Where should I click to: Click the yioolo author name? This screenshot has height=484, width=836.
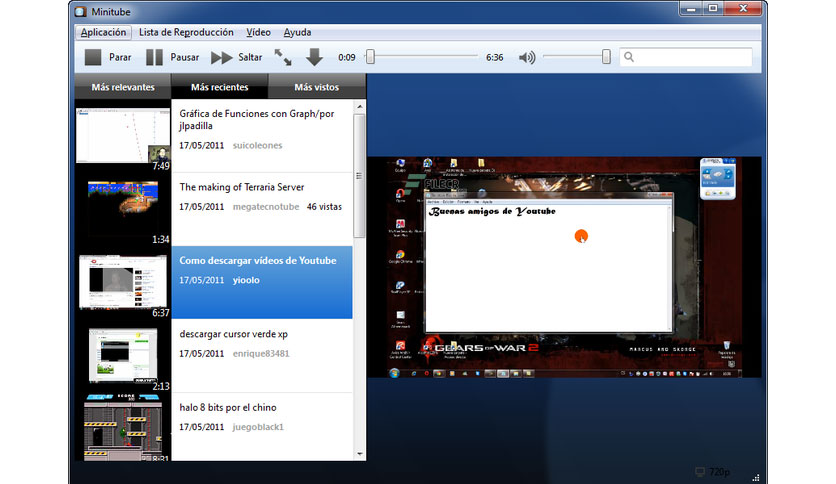click(x=246, y=280)
